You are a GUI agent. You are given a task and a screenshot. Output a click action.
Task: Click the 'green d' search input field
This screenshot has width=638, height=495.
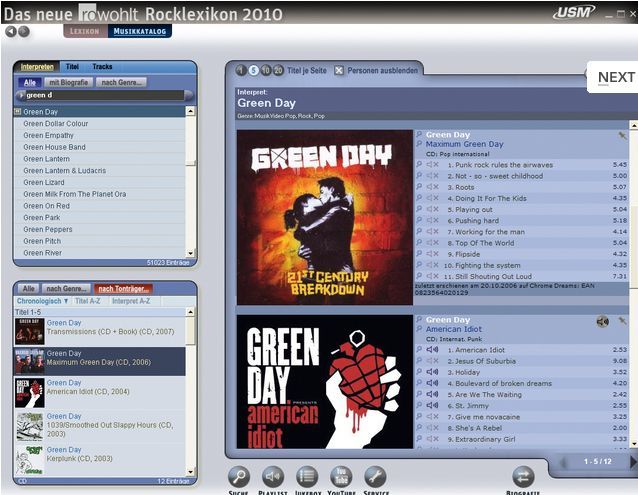tap(105, 95)
